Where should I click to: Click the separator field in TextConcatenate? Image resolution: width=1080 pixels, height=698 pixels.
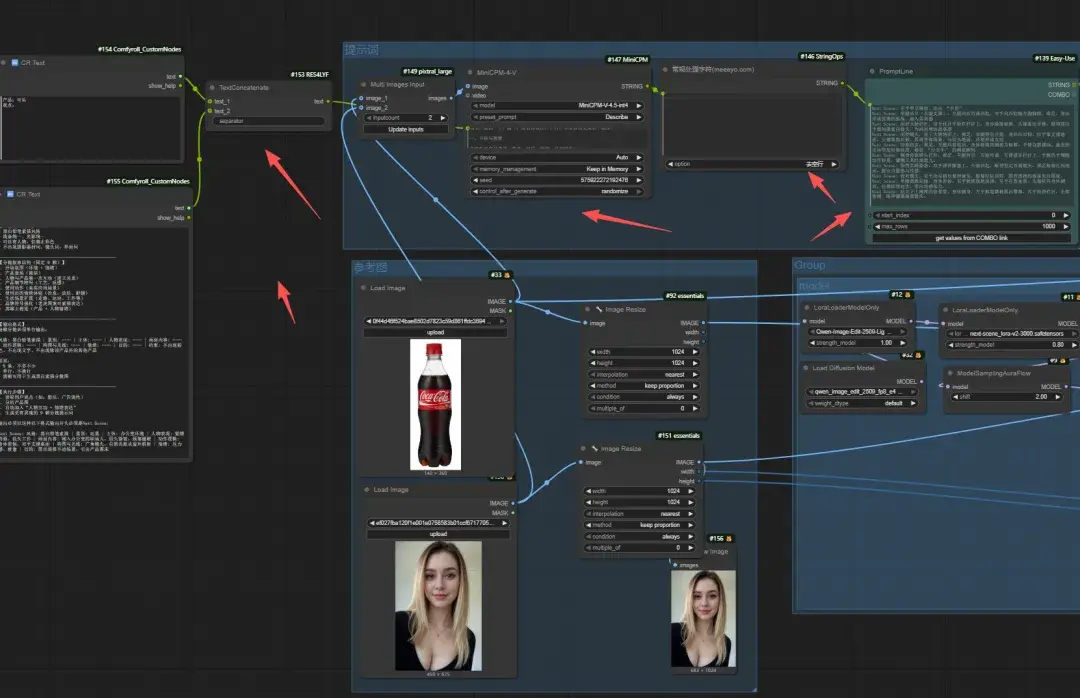[268, 121]
